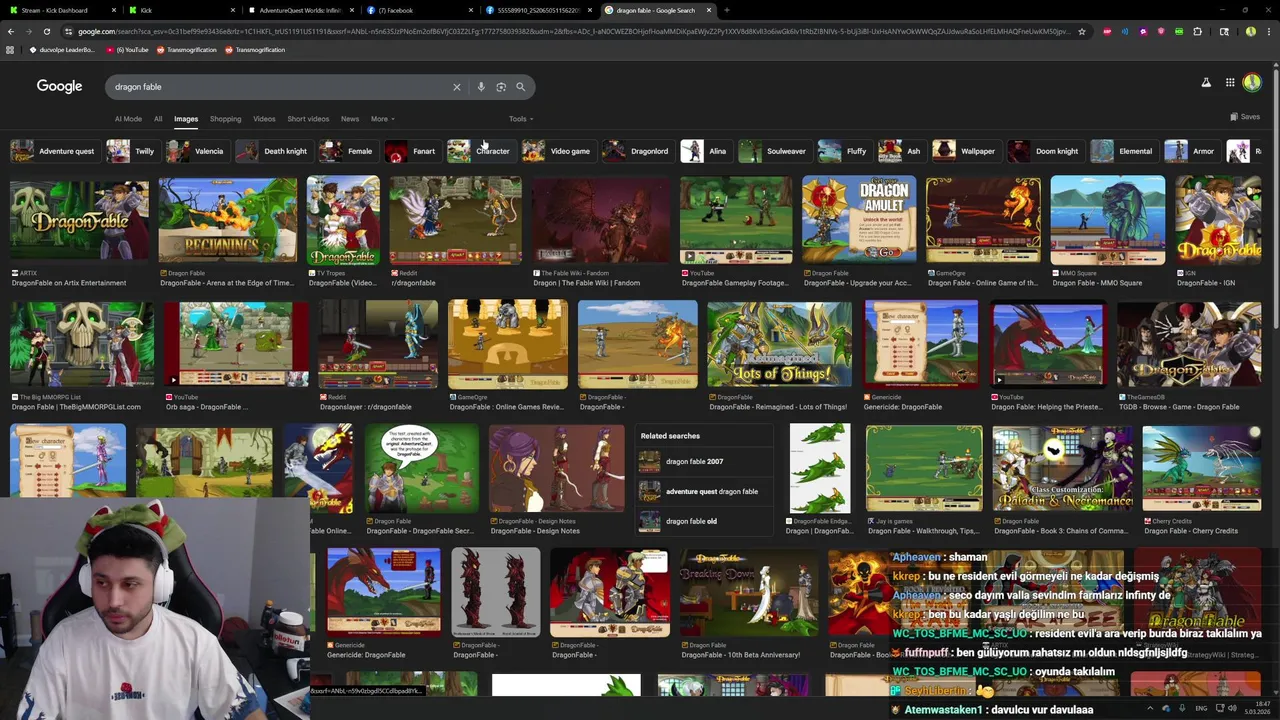This screenshot has height=720, width=1280.
Task: Clear the search box with the X icon
Action: (457, 87)
